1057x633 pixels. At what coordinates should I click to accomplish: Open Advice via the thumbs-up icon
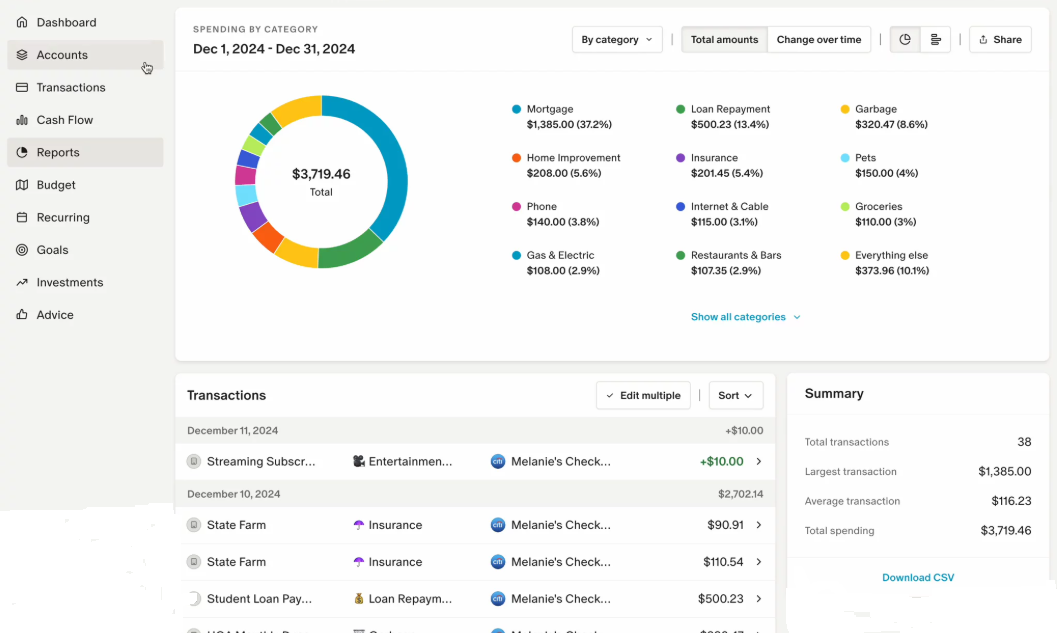pyautogui.click(x=22, y=315)
